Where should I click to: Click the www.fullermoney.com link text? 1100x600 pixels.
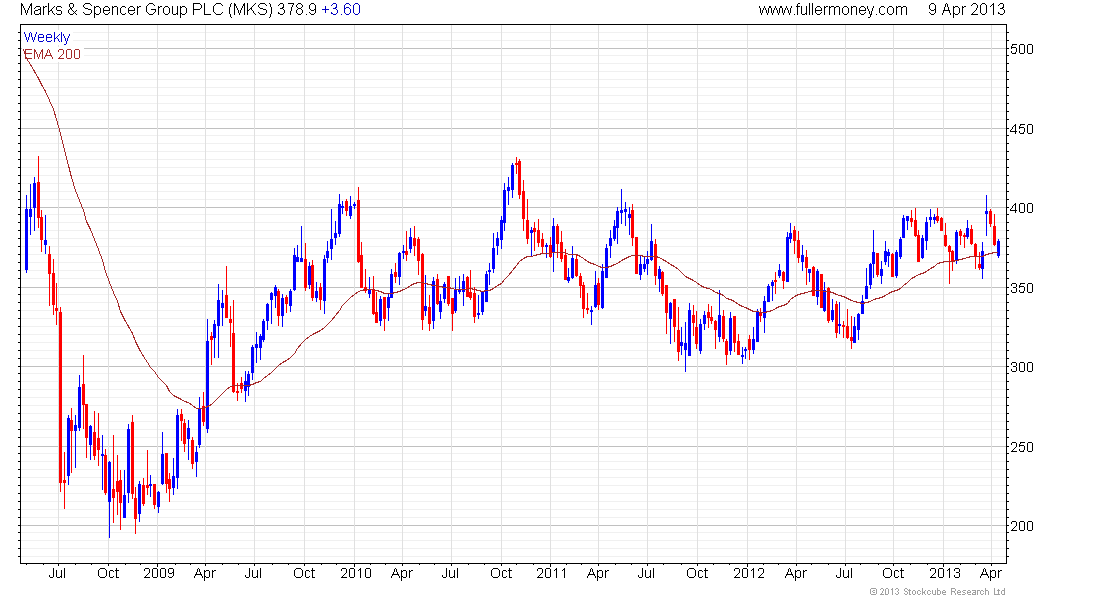(833, 10)
